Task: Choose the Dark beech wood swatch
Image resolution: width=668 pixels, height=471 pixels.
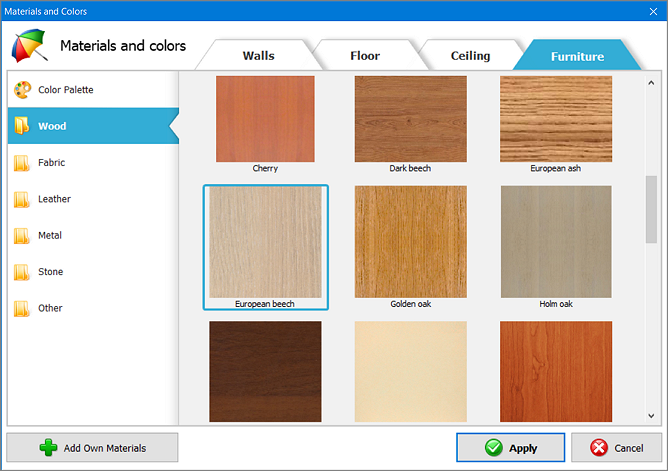Action: point(411,119)
